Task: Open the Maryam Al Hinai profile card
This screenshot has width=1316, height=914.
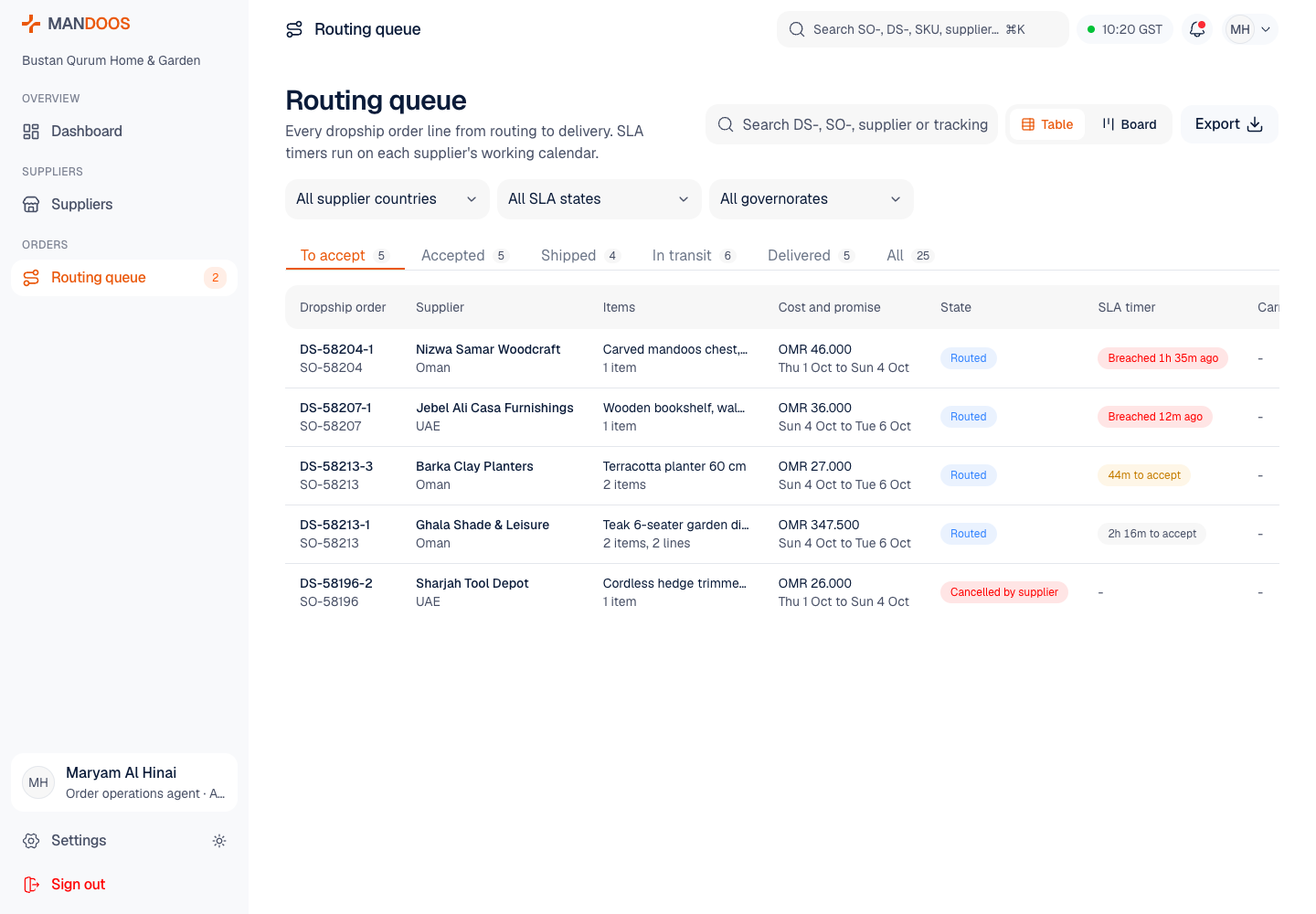Action: (124, 782)
